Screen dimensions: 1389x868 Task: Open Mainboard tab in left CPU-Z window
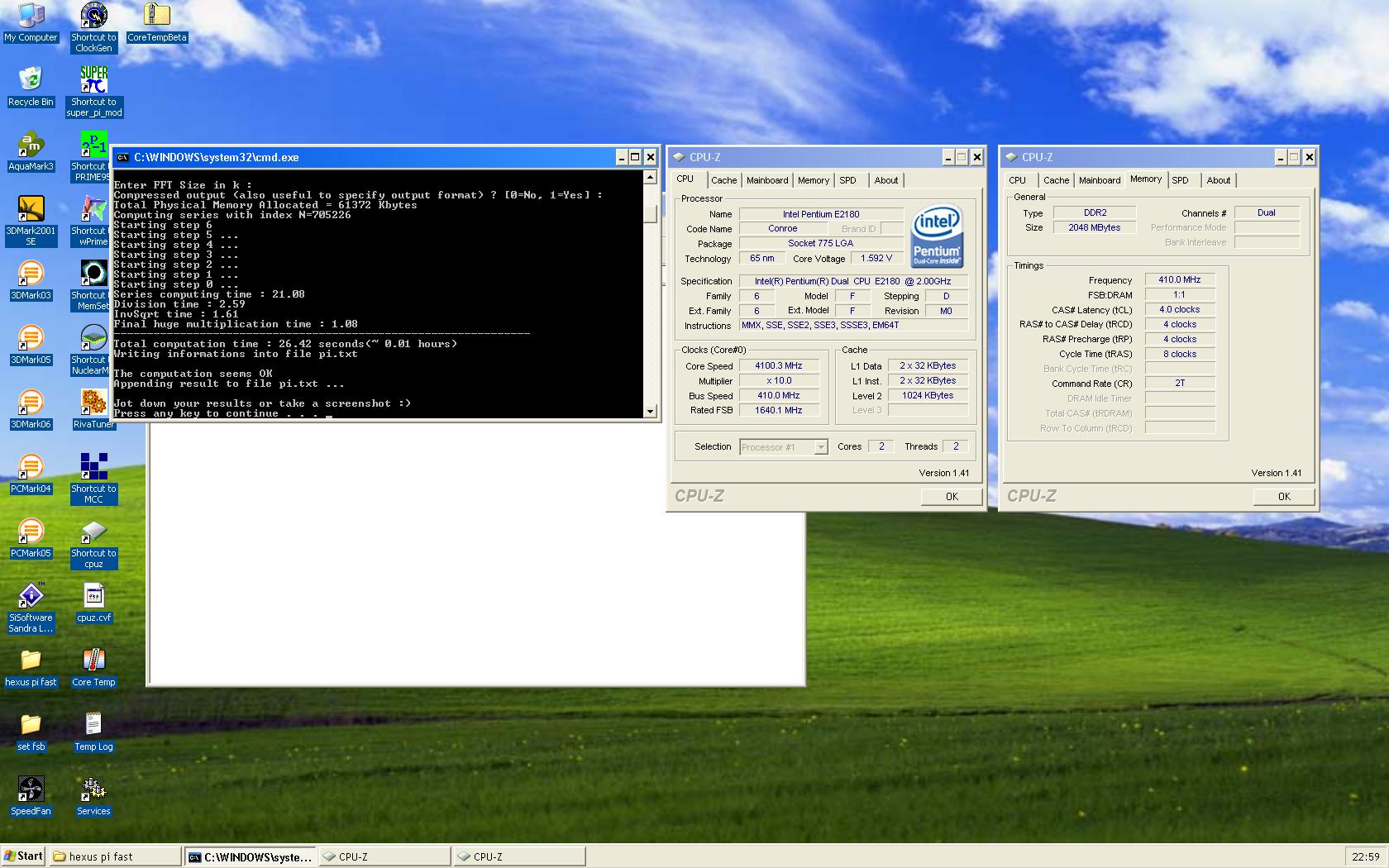(767, 180)
